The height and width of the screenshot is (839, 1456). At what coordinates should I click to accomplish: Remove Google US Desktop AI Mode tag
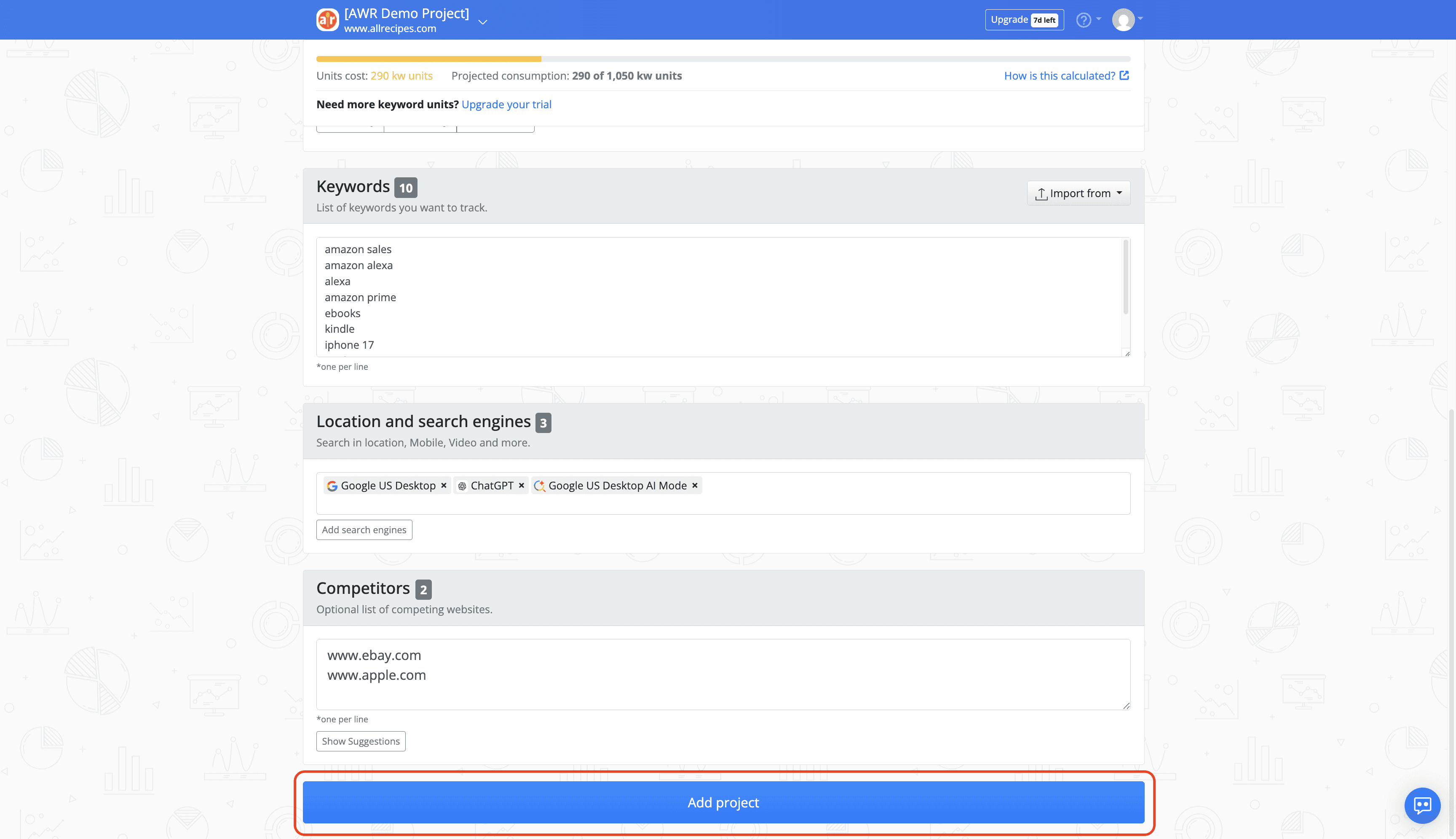coord(695,486)
